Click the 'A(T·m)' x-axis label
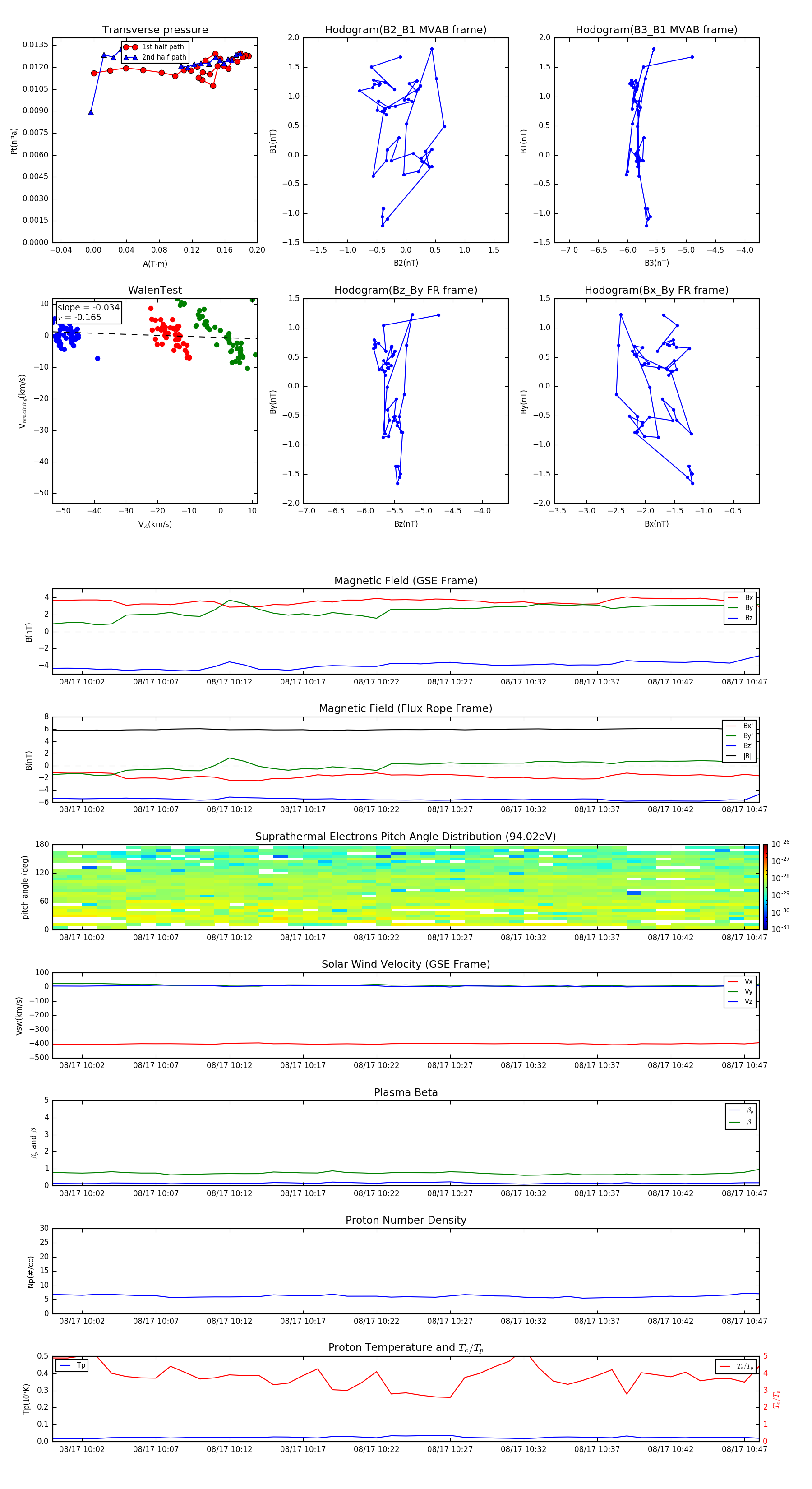The height and width of the screenshot is (1489, 812). point(155,264)
